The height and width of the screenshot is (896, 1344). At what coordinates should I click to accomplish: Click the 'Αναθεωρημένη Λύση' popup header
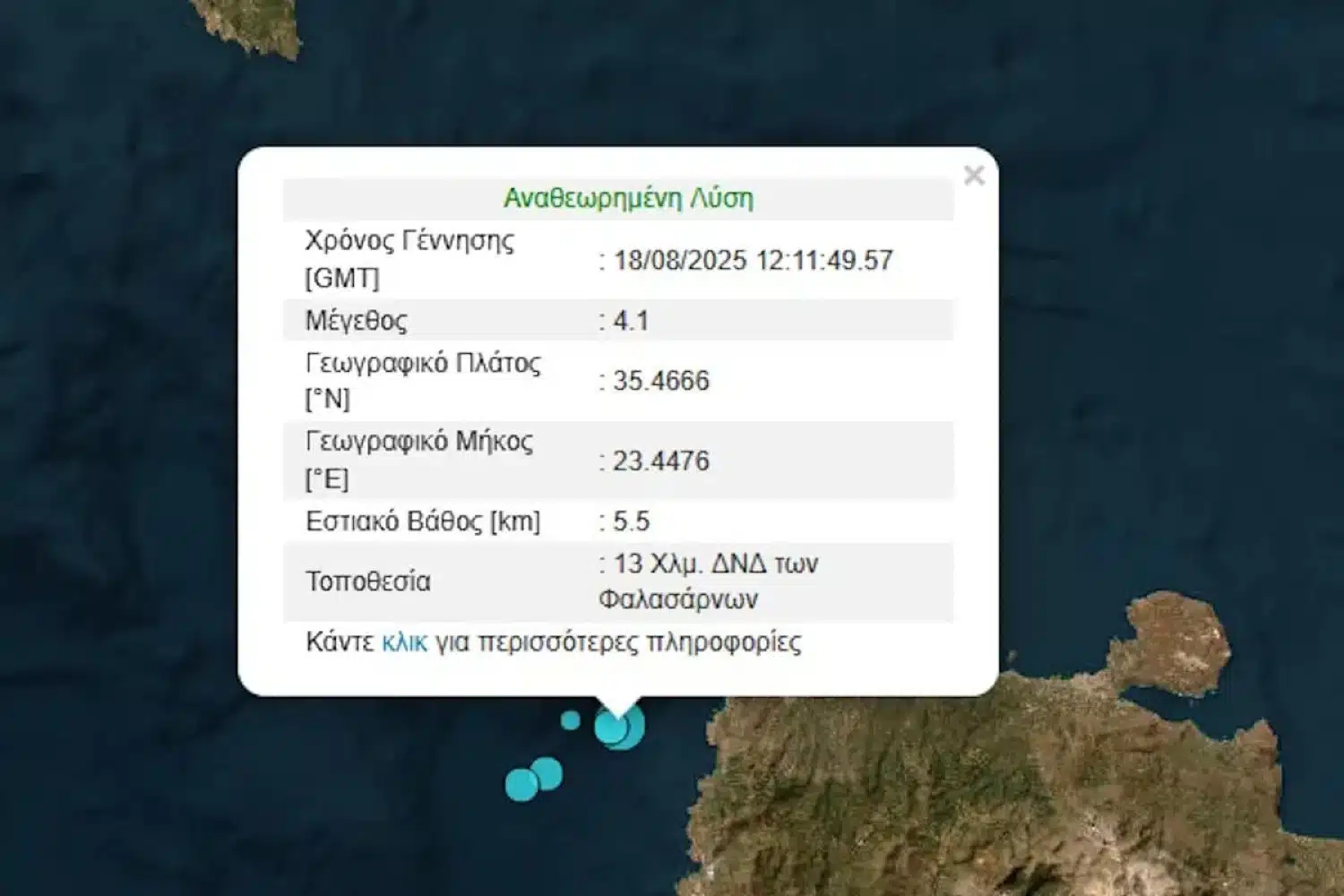click(x=627, y=198)
